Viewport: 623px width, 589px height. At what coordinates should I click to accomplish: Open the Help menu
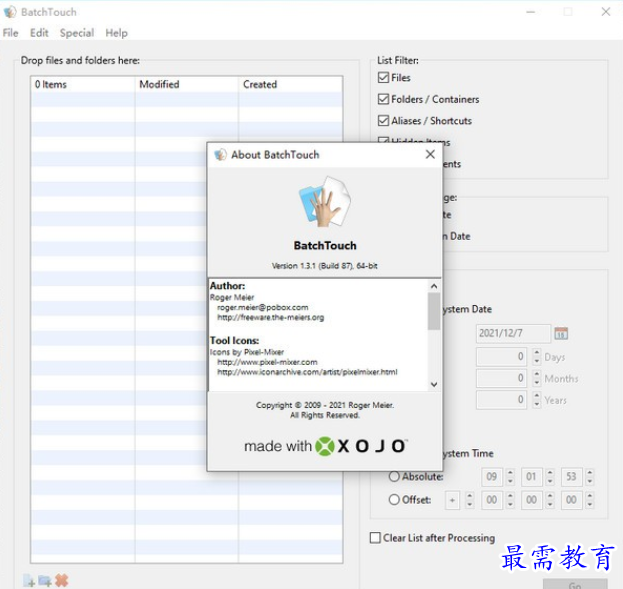116,33
